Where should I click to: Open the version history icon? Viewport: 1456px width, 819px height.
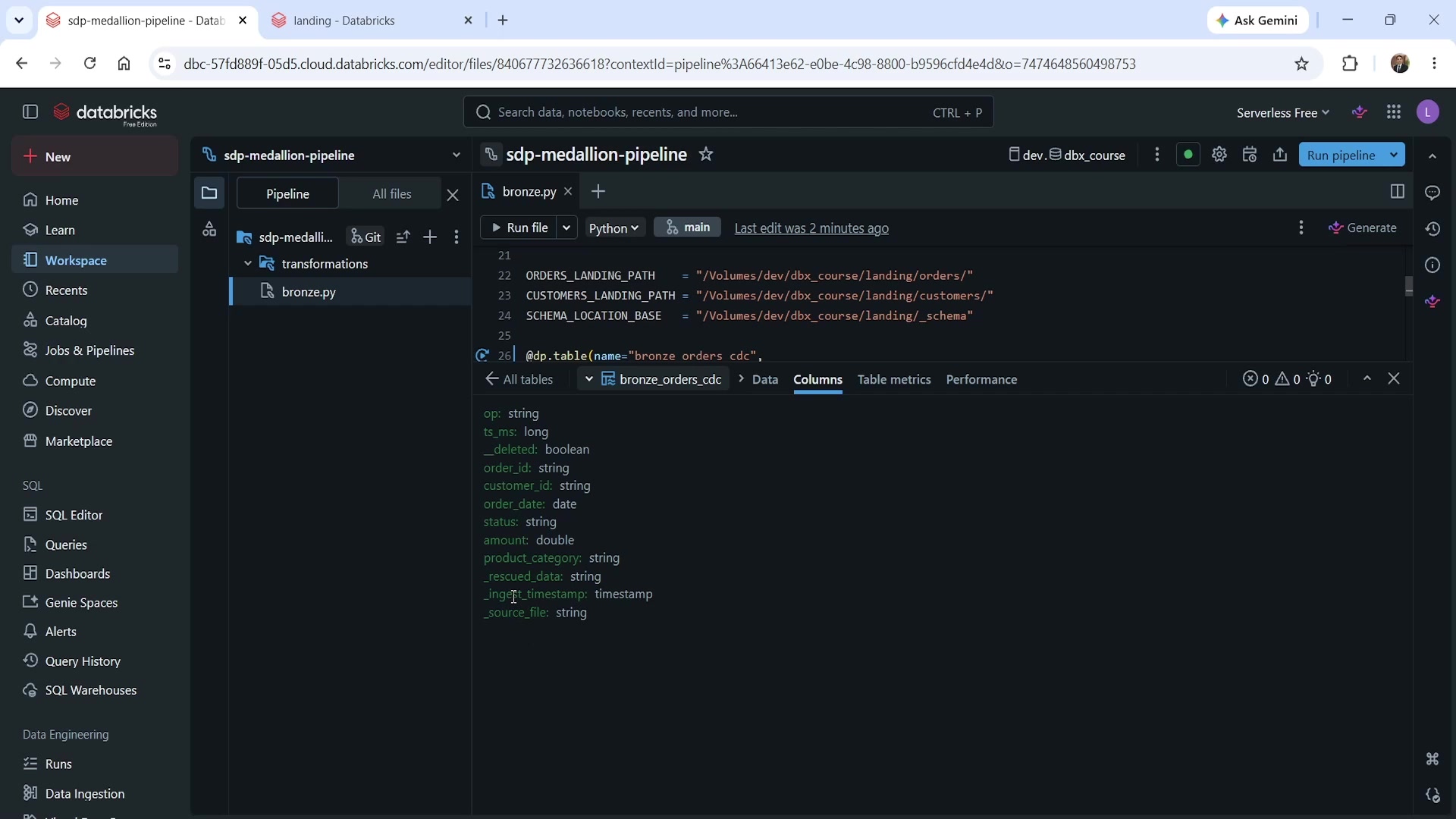pos(1432,229)
